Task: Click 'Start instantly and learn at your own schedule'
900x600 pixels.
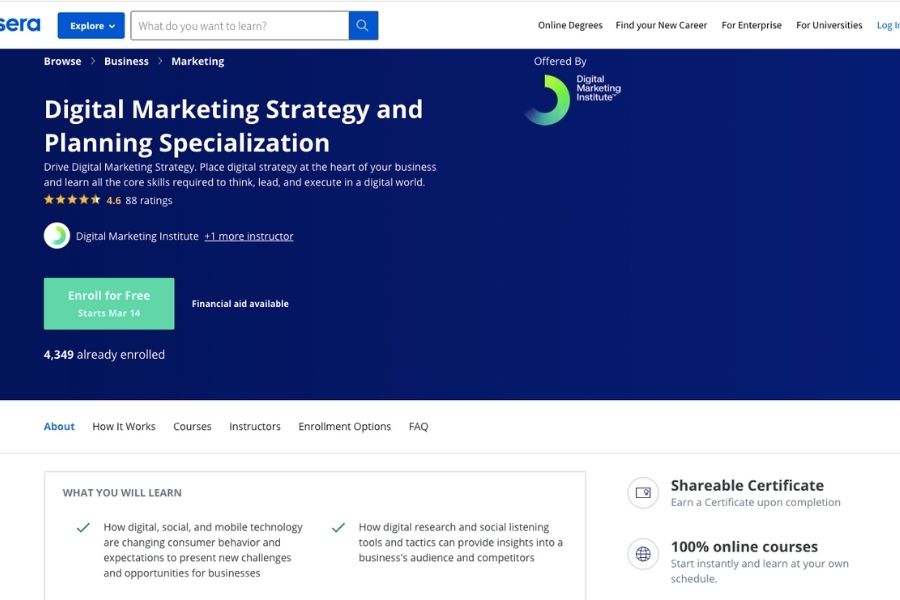Action: (759, 571)
